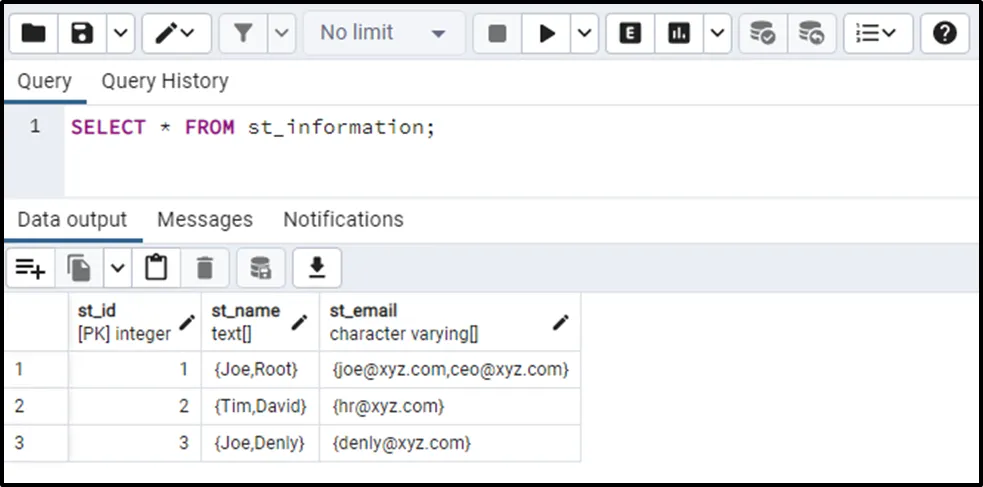Click the Save File disk icon
Screen dimensions: 983x487
pos(82,33)
